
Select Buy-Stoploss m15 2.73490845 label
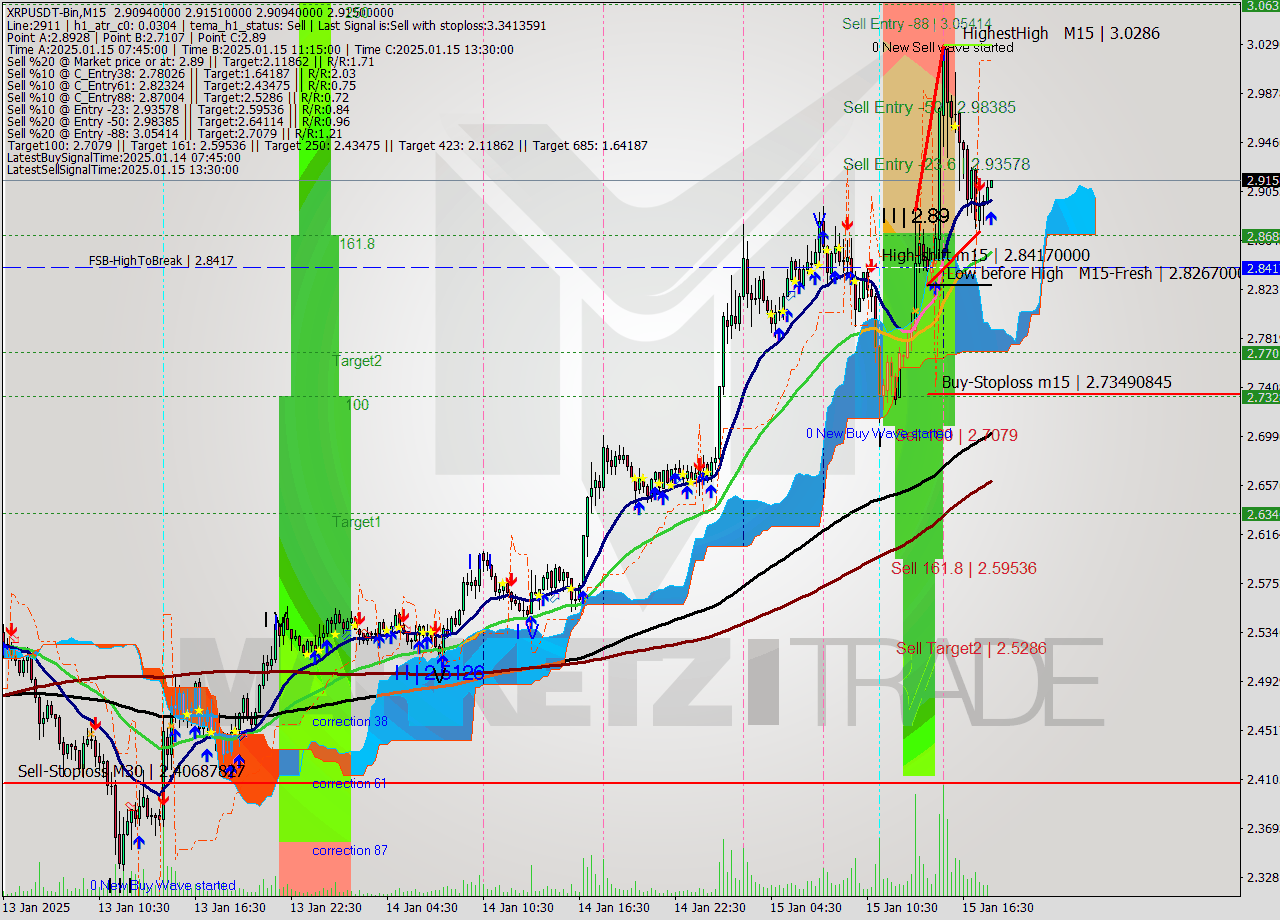pyautogui.click(x=1057, y=382)
